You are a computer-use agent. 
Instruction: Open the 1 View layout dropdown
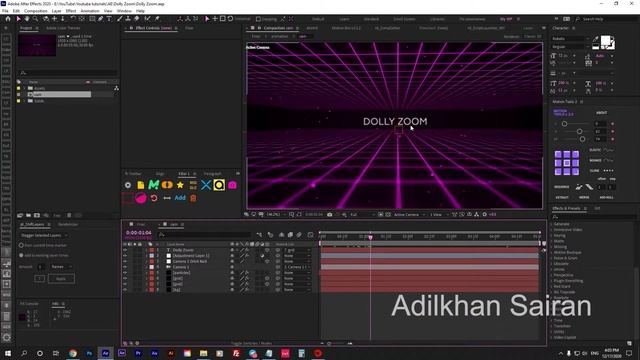(x=439, y=214)
